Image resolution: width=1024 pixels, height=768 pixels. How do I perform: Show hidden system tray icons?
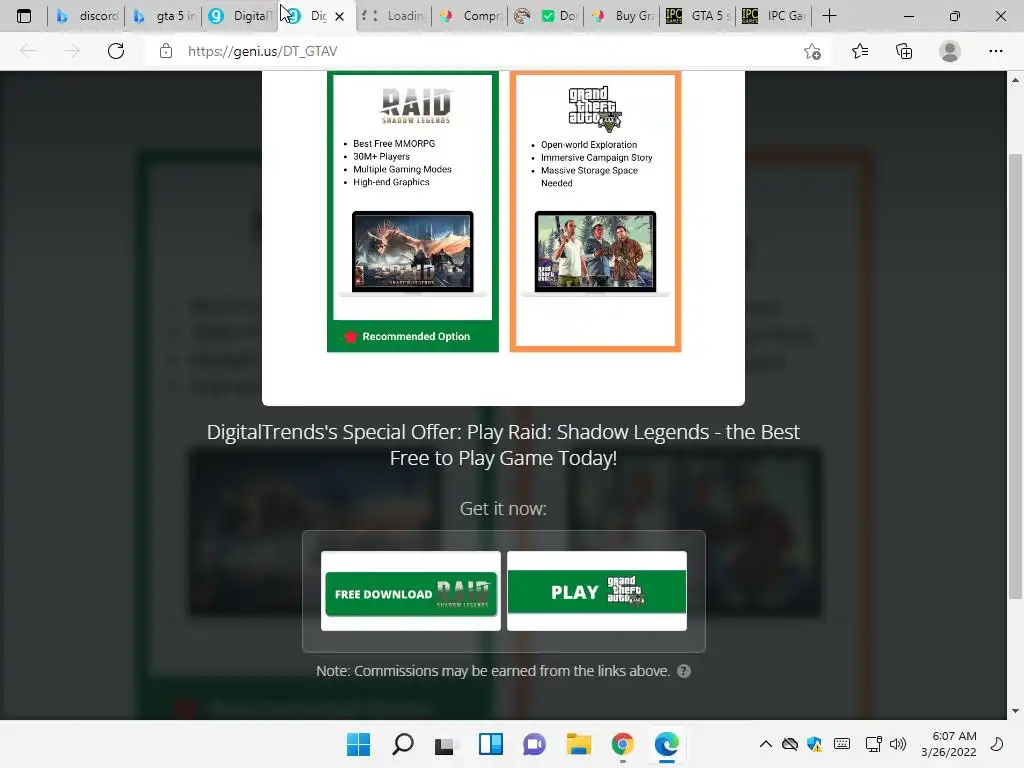pos(765,744)
